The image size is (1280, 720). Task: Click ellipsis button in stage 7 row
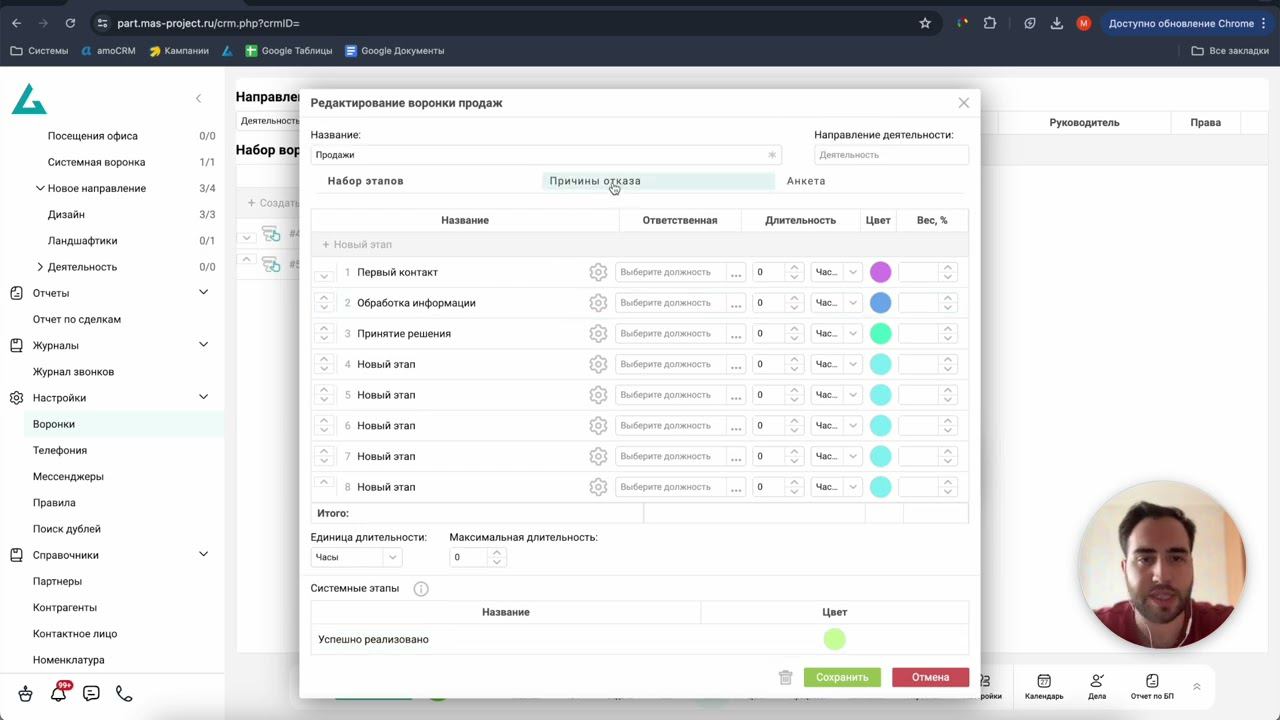[x=736, y=457]
